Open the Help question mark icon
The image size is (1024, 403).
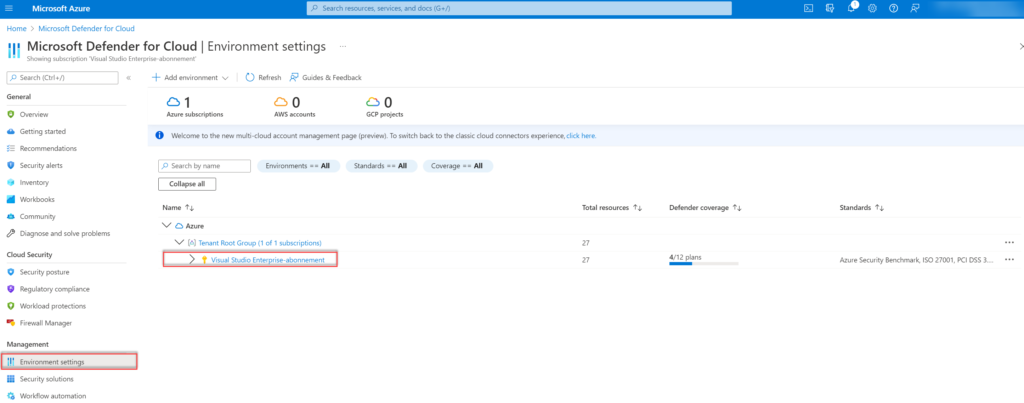893,8
